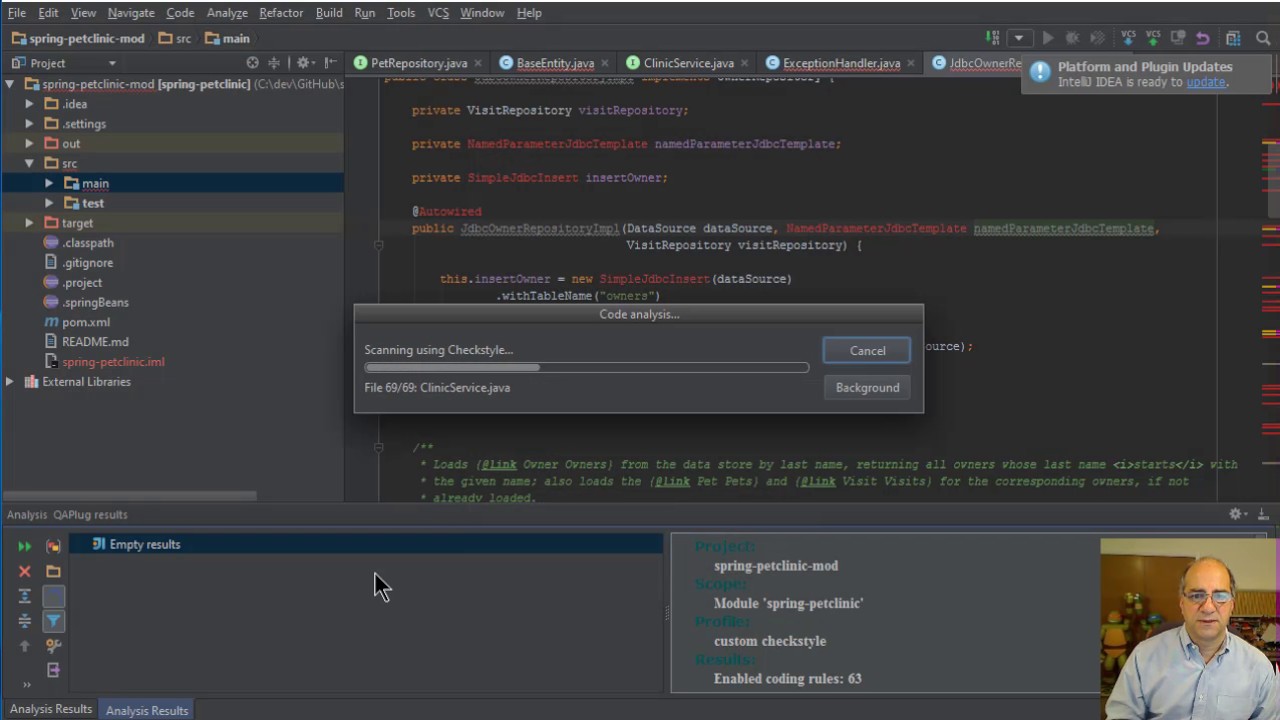1280x720 pixels.
Task: Open the Project view dropdown arrow
Action: click(112, 63)
